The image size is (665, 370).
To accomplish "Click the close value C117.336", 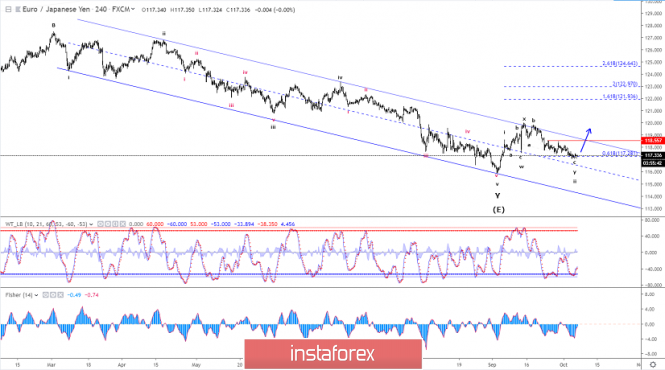I will click(x=238, y=10).
